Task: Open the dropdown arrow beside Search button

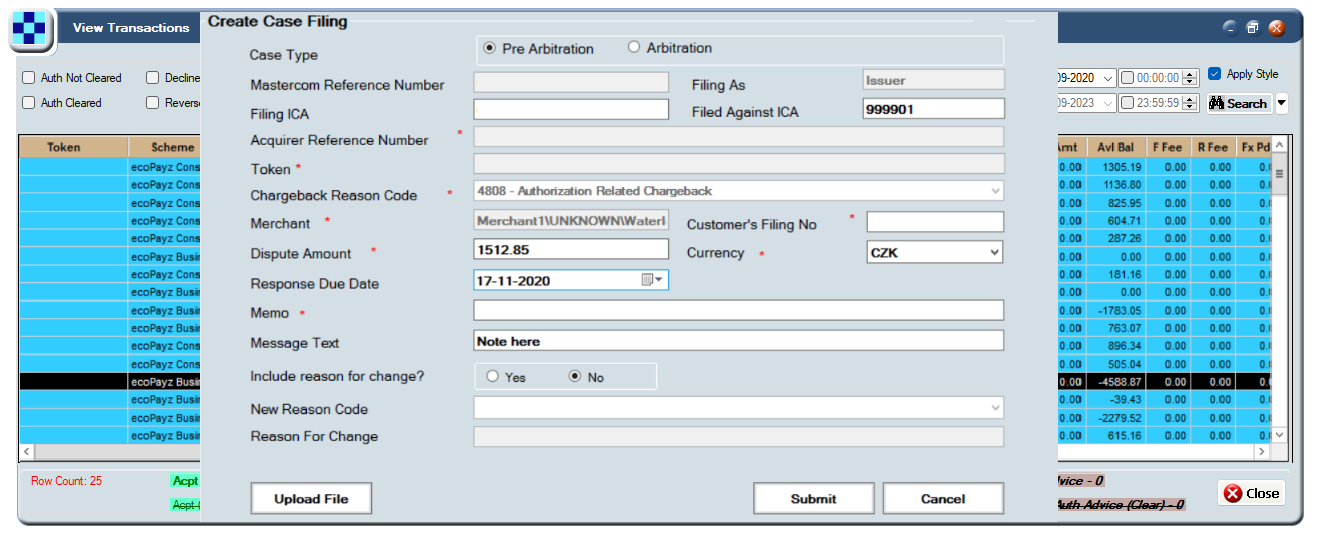Action: coord(1281,103)
